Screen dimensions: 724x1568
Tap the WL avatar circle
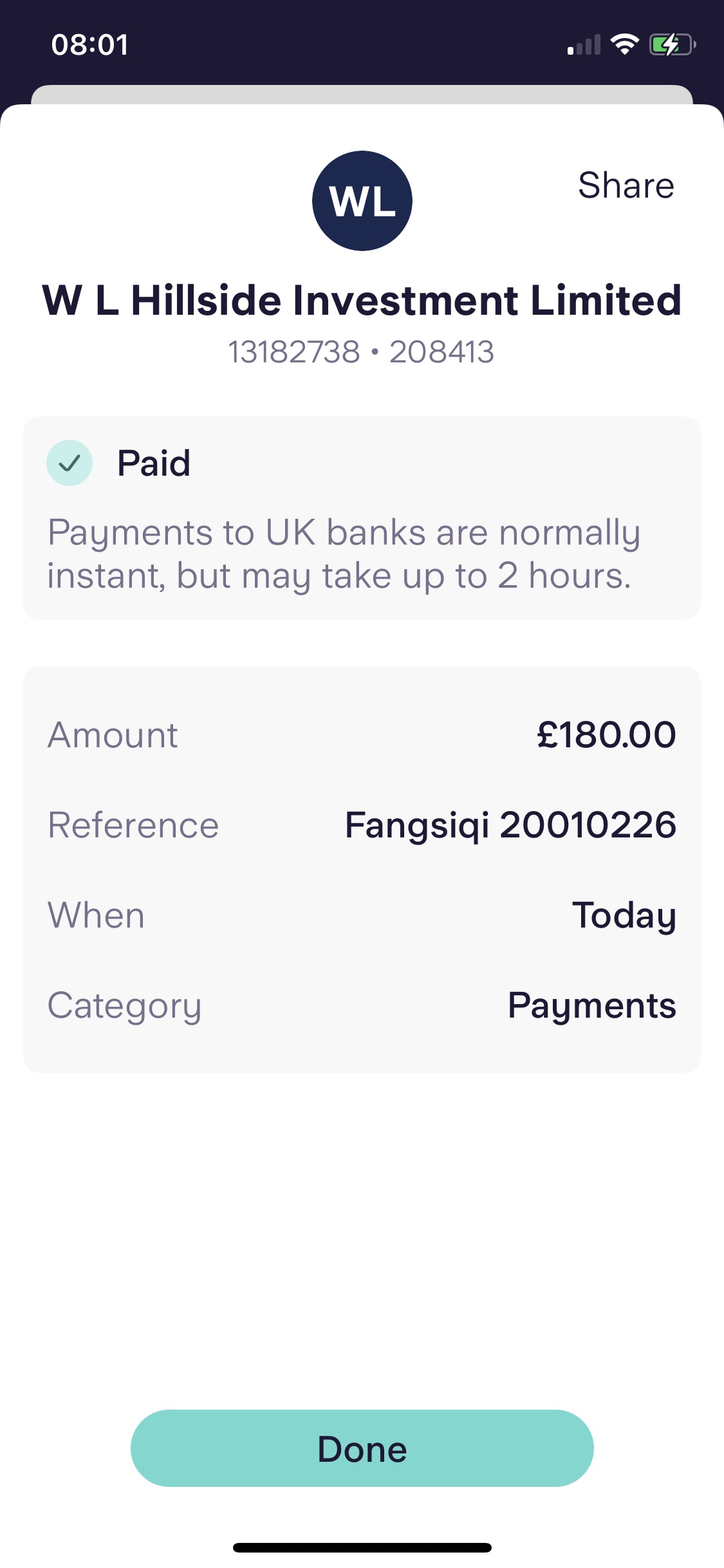(x=362, y=201)
